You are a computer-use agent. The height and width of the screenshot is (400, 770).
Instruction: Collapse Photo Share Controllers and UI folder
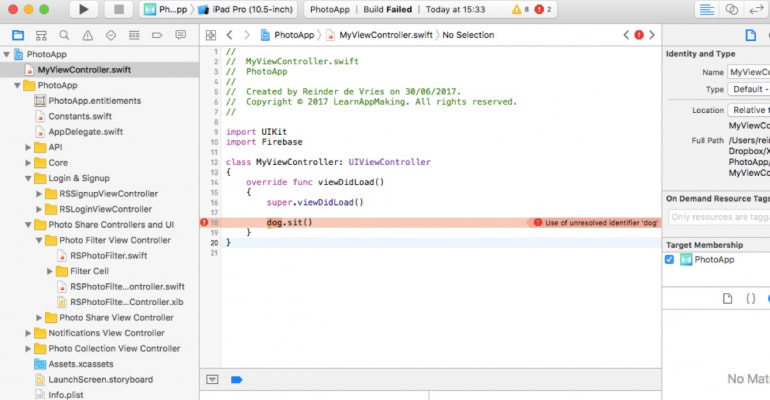pos(28,225)
